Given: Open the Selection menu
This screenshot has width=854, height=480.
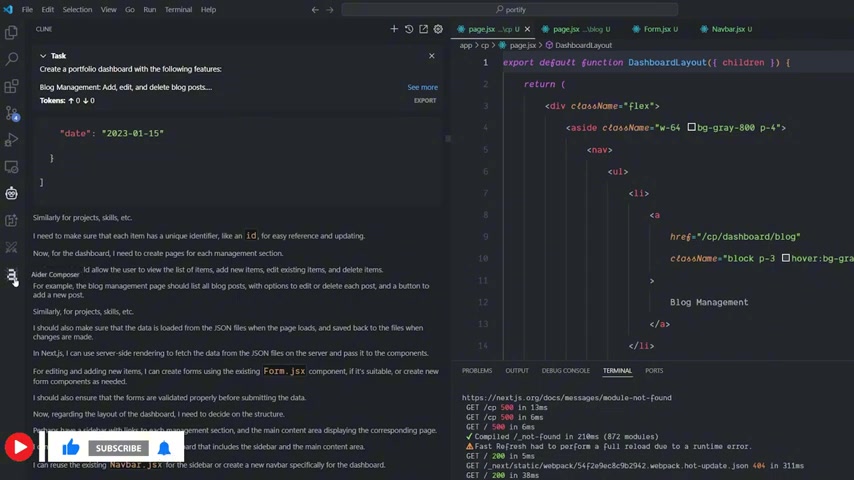Looking at the screenshot, I should pyautogui.click(x=77, y=9).
